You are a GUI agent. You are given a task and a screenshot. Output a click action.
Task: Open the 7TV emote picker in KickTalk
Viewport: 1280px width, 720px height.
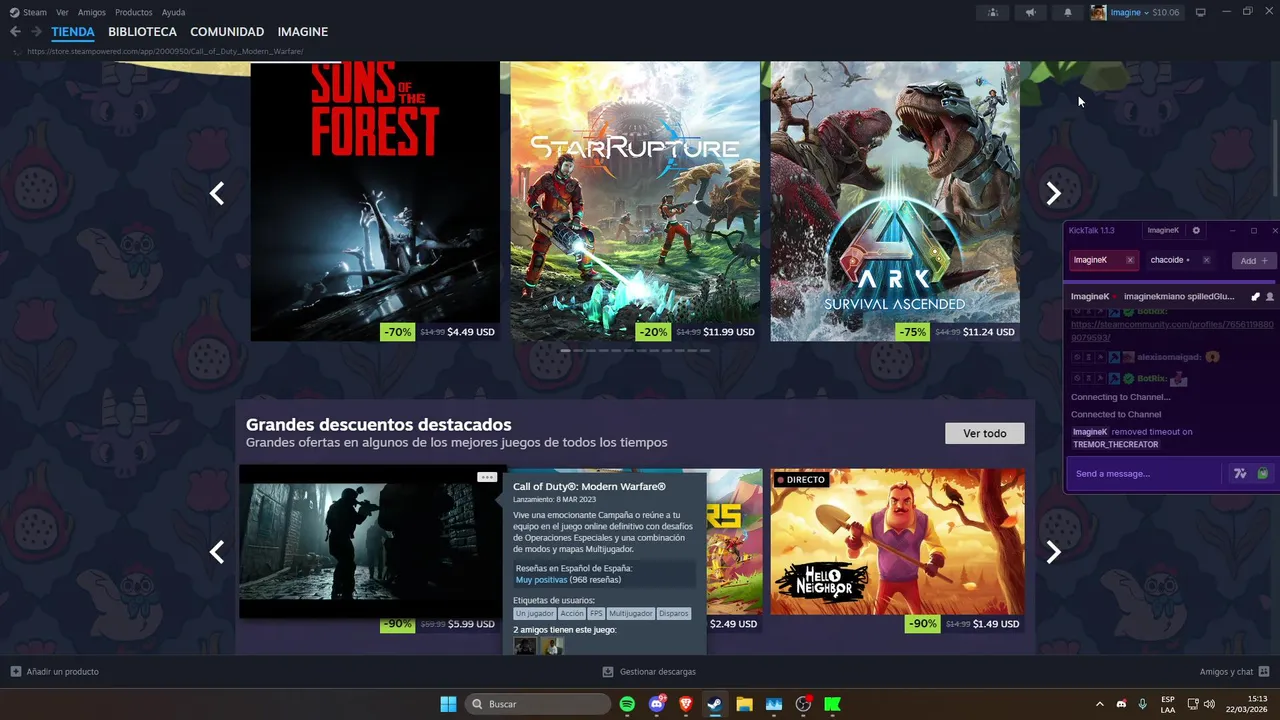[x=1241, y=473]
